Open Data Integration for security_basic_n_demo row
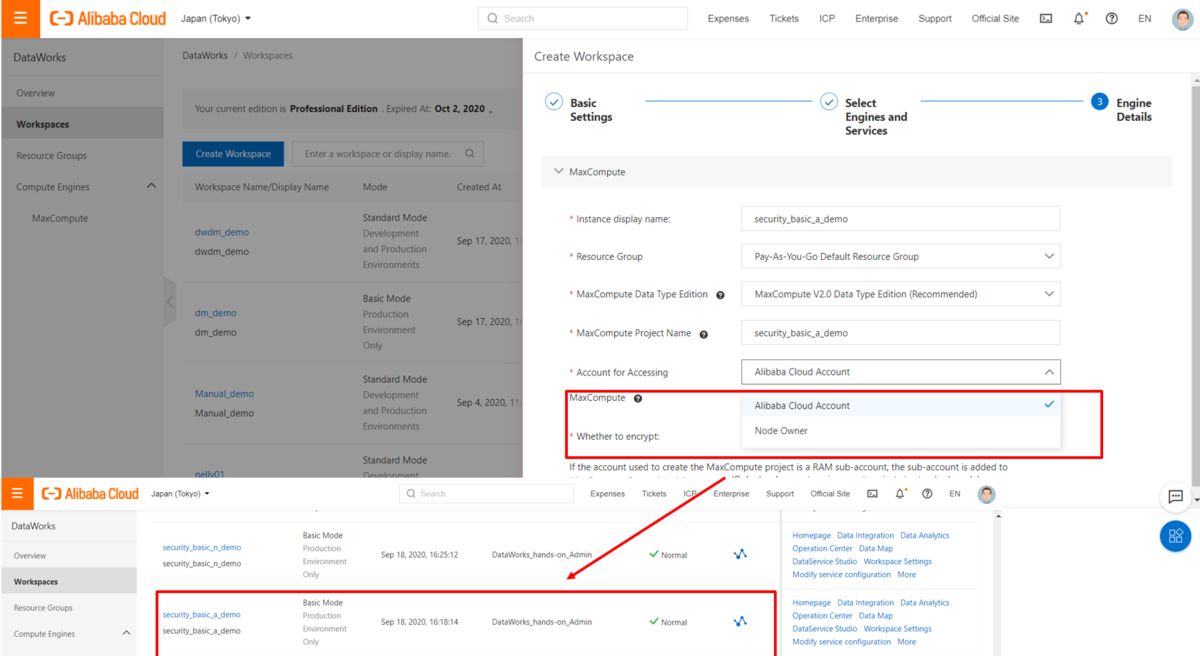The width and height of the screenshot is (1200, 656). 866,536
